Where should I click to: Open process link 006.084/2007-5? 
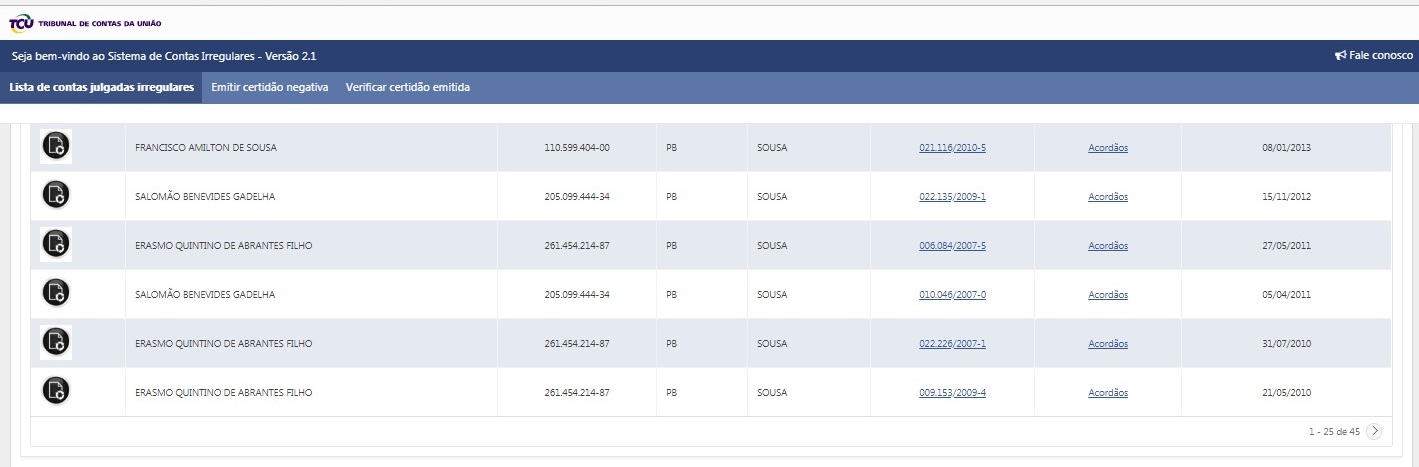[x=952, y=246]
